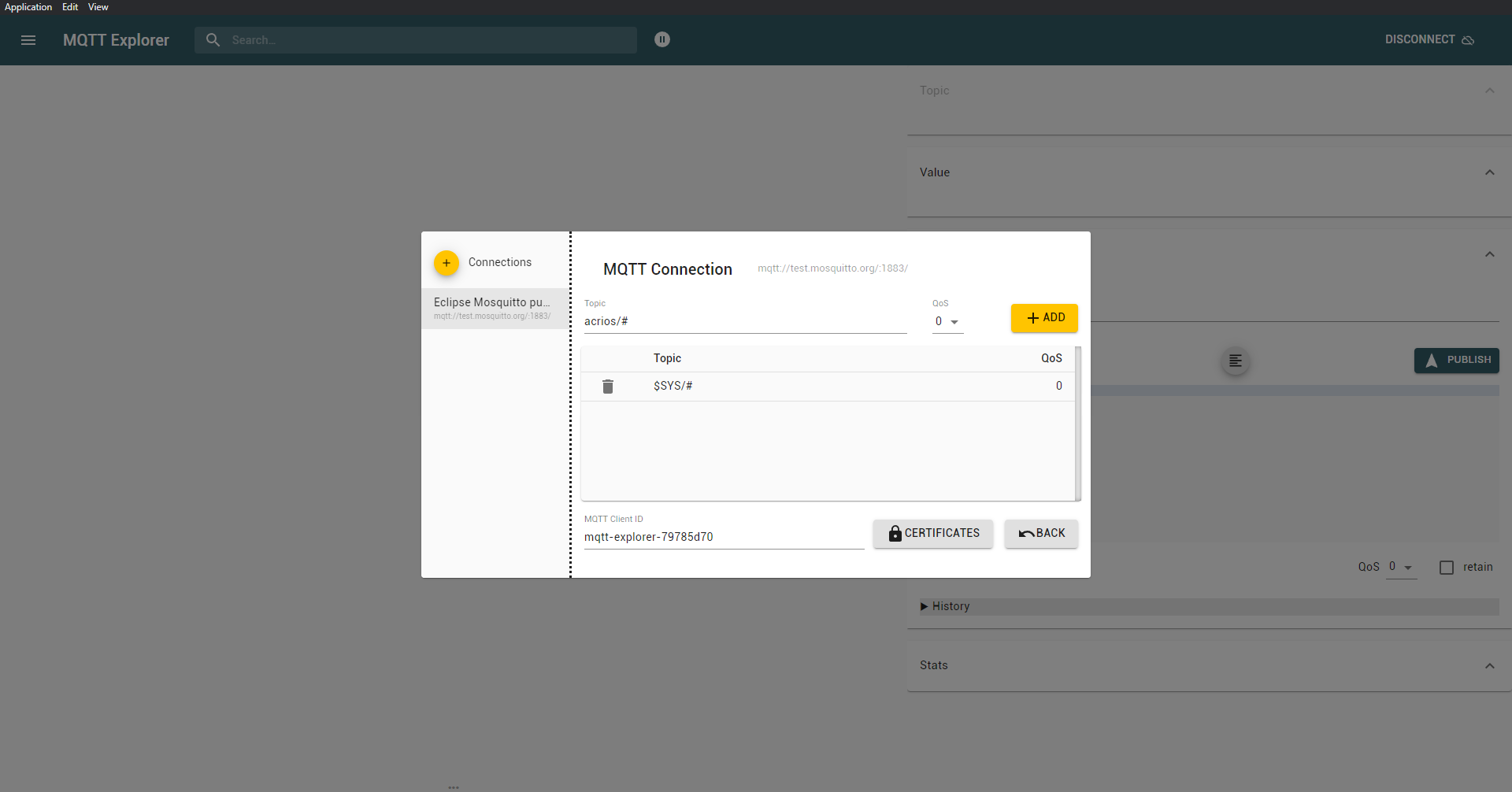Click the BACK button in the dialog
Viewport: 1512px width, 792px height.
pos(1041,533)
